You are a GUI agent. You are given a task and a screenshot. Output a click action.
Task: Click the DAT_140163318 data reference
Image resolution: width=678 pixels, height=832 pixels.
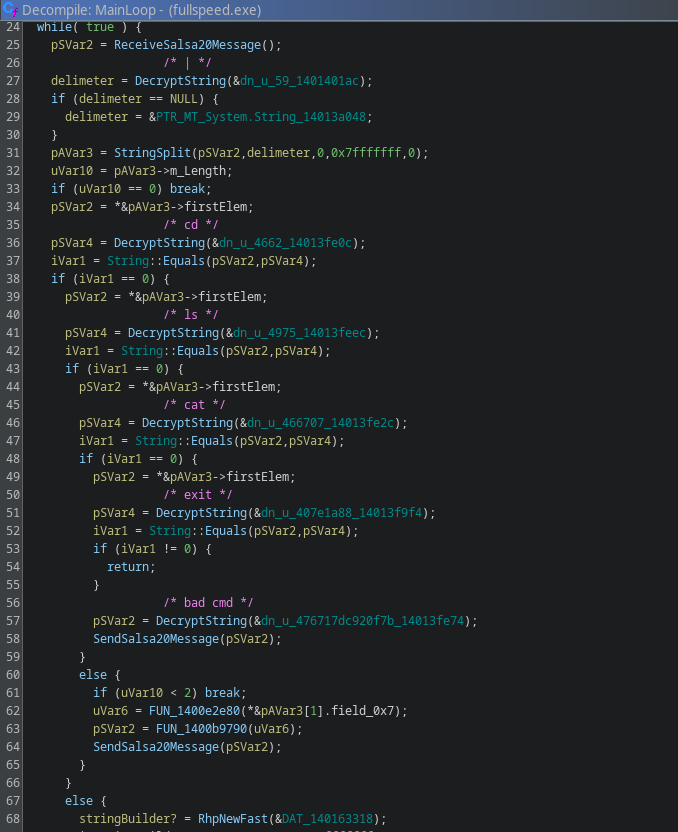point(328,819)
